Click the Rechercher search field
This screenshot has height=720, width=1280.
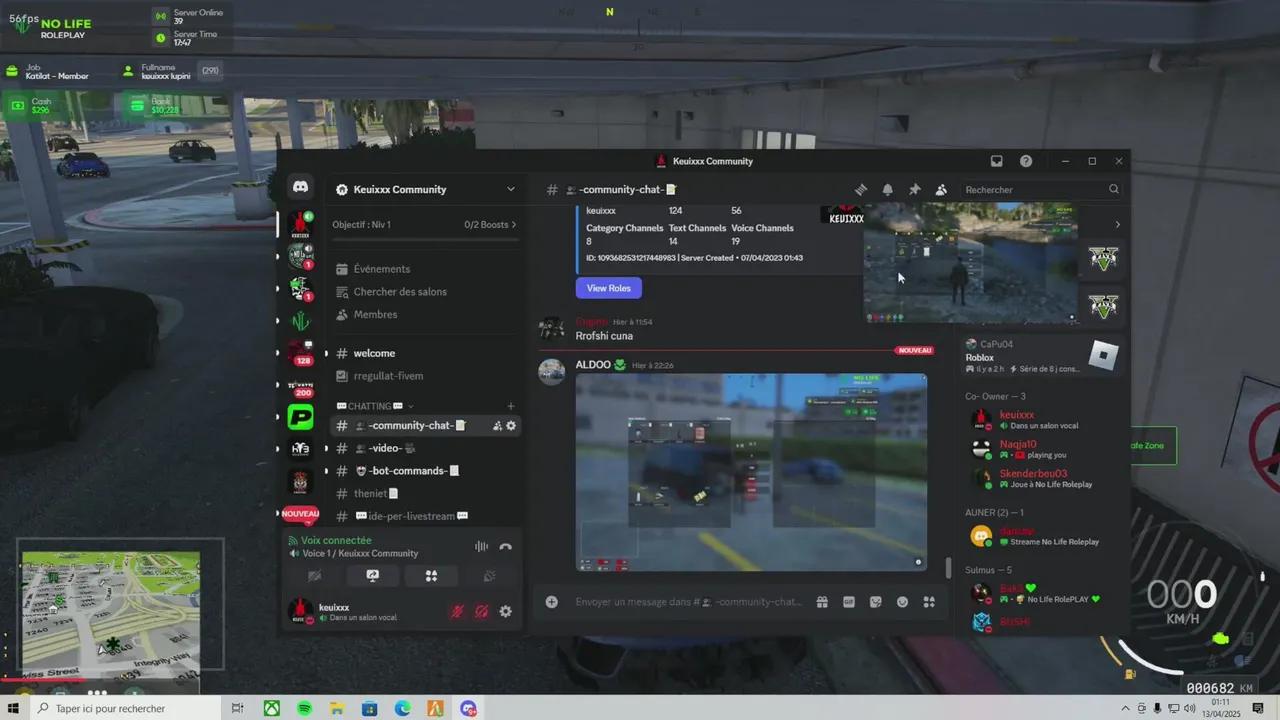pyautogui.click(x=1042, y=189)
